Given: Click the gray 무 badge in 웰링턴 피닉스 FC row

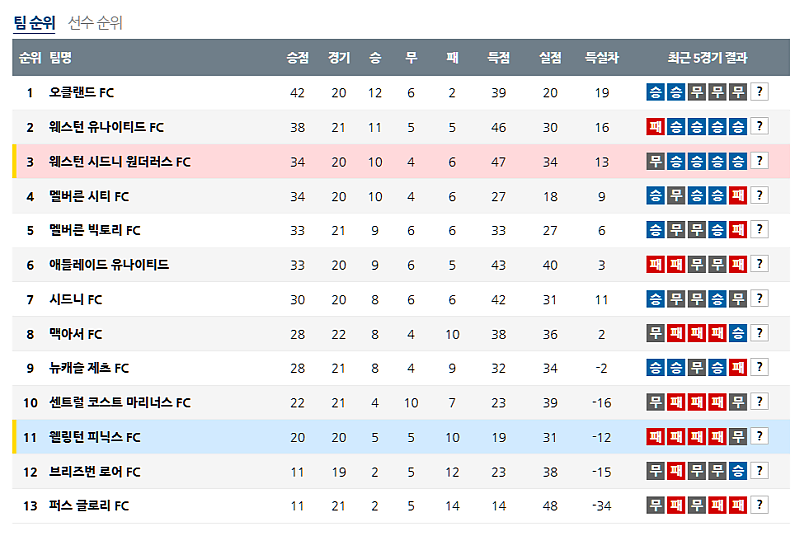Looking at the screenshot, I should (x=738, y=436).
